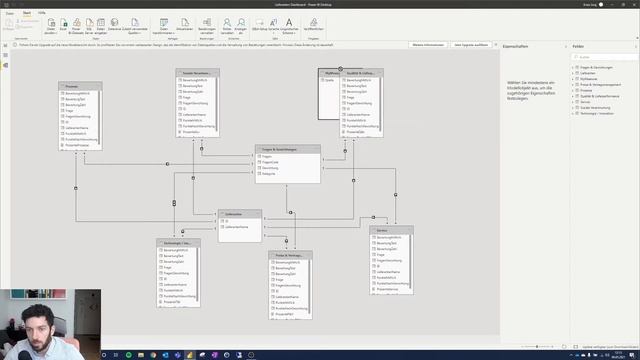Image resolution: width=640 pixels, height=360 pixels.
Task: Click Daten eingeben in the ribbon
Action: pos(101,25)
